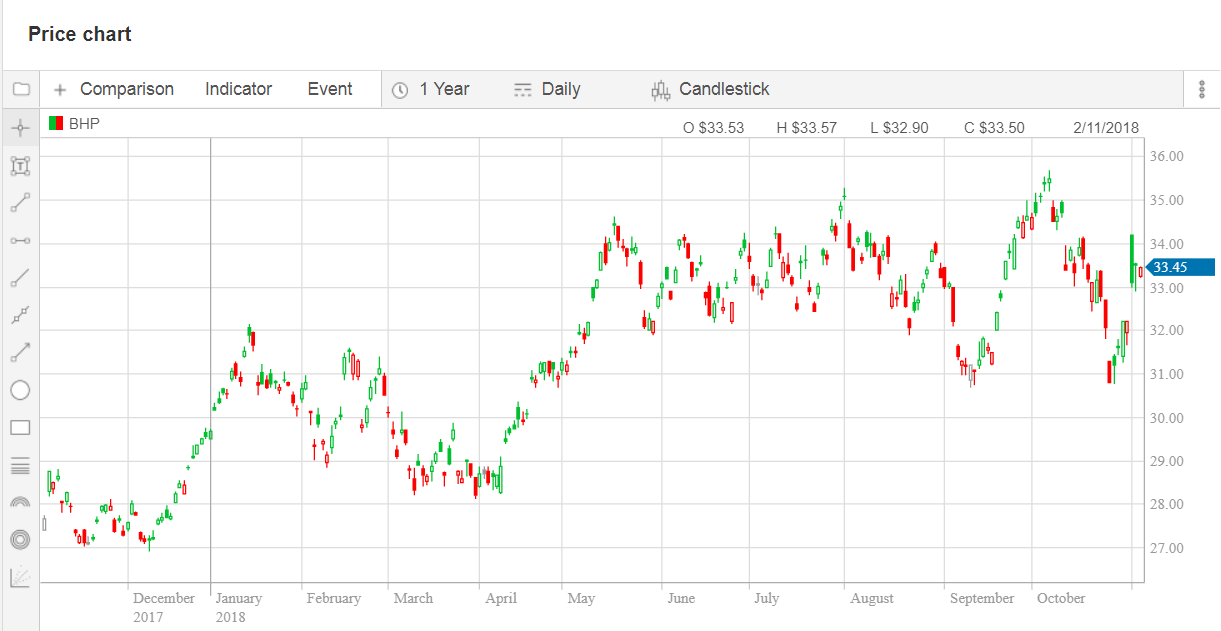Open the 1 Year range dropdown

point(431,89)
